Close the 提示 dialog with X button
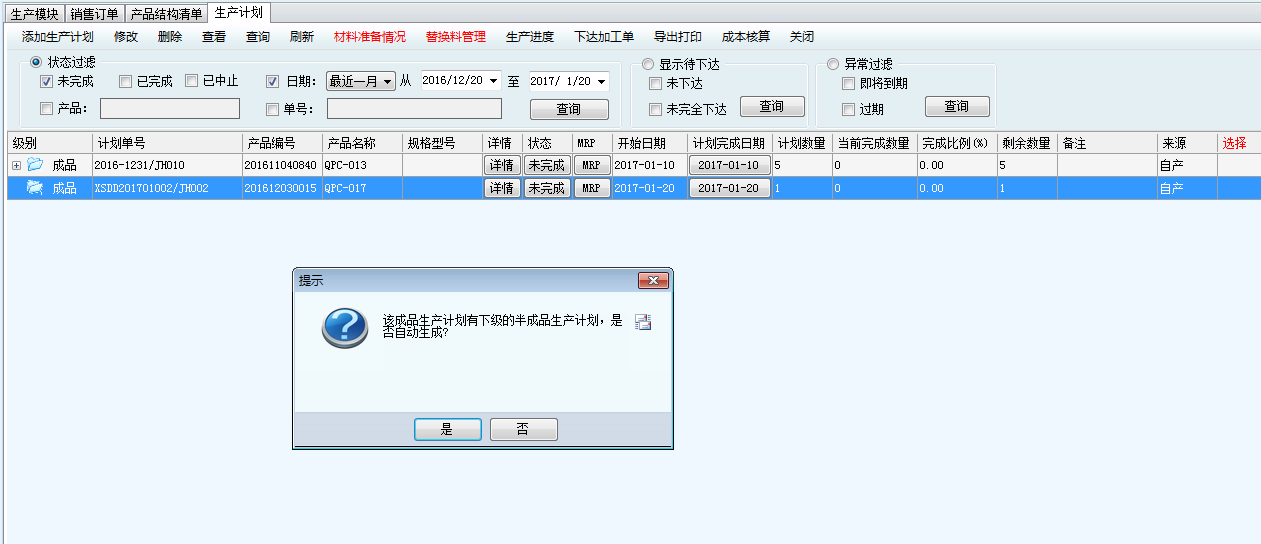 click(654, 281)
